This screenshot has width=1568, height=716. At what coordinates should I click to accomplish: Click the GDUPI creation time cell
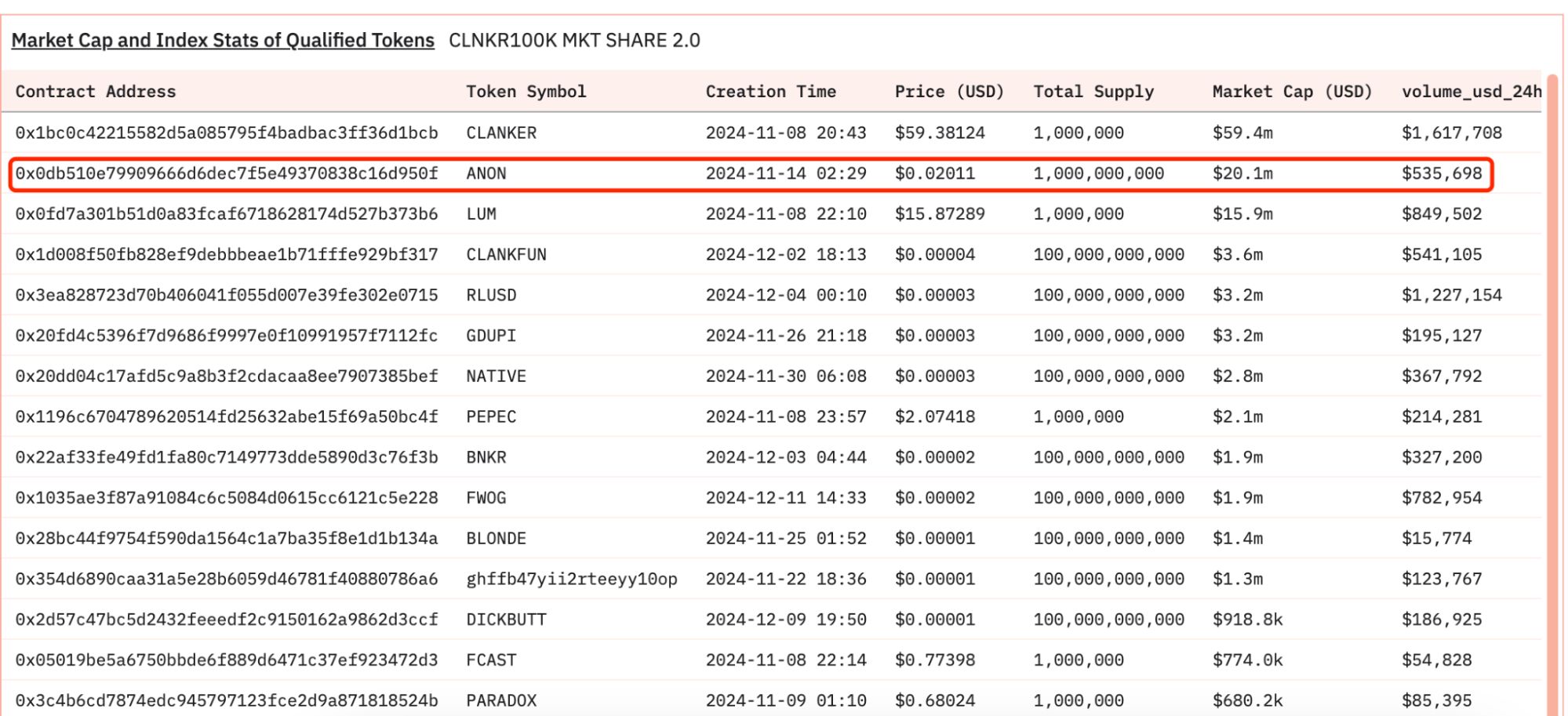coord(786,336)
